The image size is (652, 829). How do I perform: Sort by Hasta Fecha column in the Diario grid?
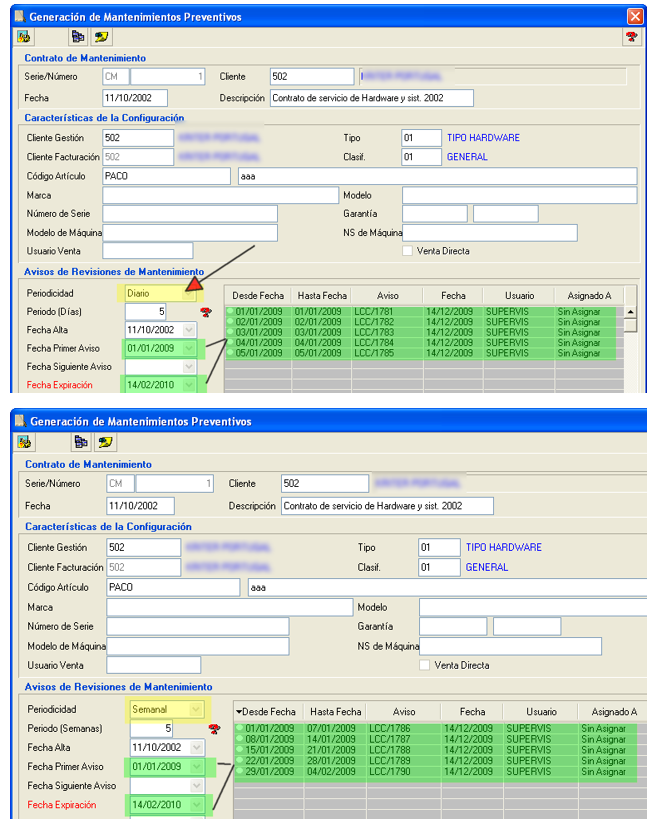[322, 296]
